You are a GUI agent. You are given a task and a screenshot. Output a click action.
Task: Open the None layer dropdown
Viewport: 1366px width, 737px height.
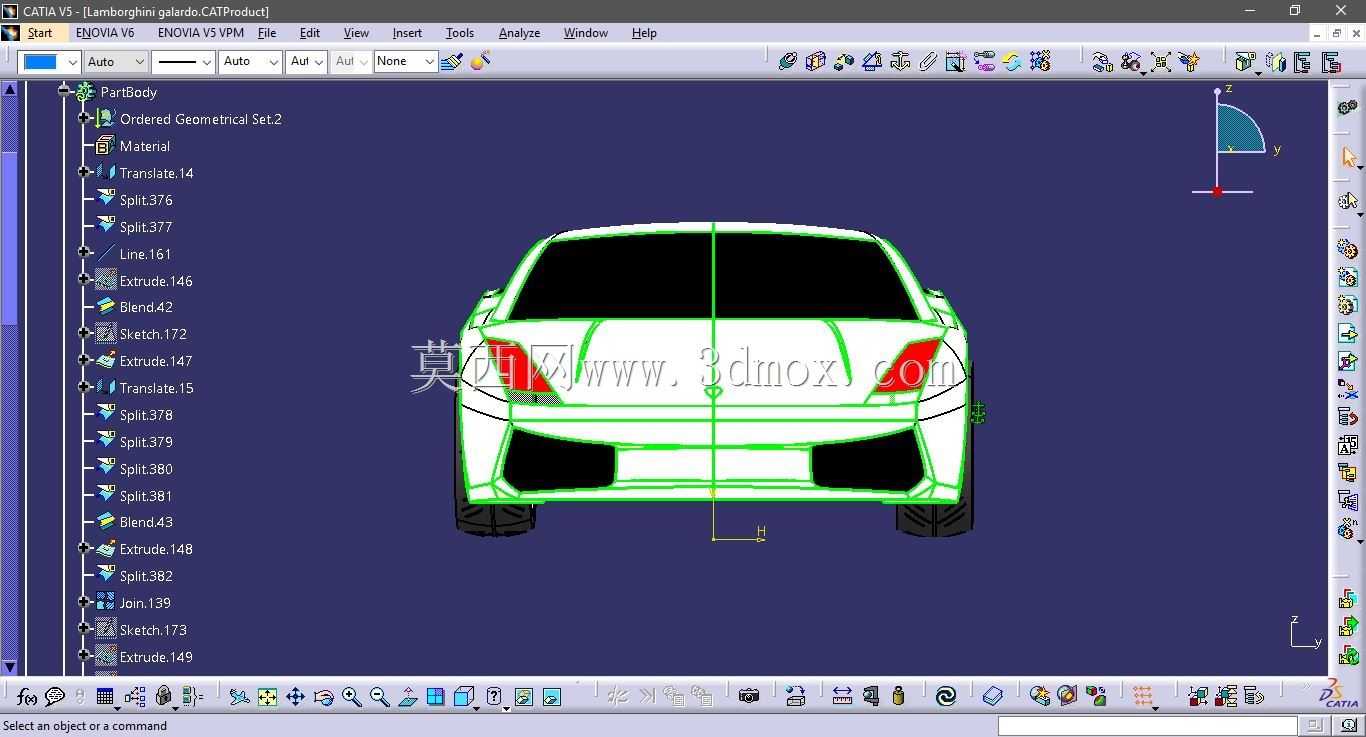[405, 62]
